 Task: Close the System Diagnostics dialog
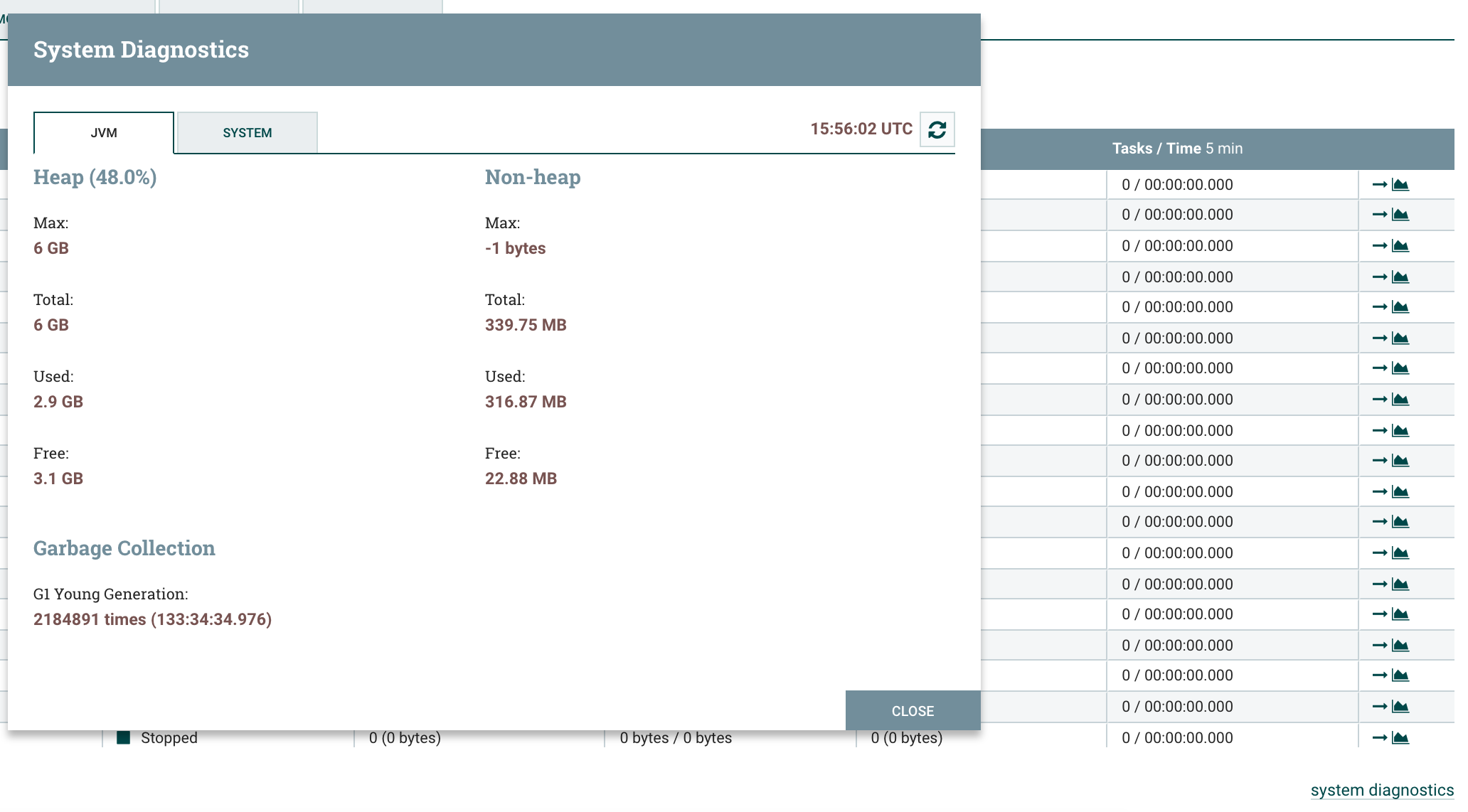[913, 710]
